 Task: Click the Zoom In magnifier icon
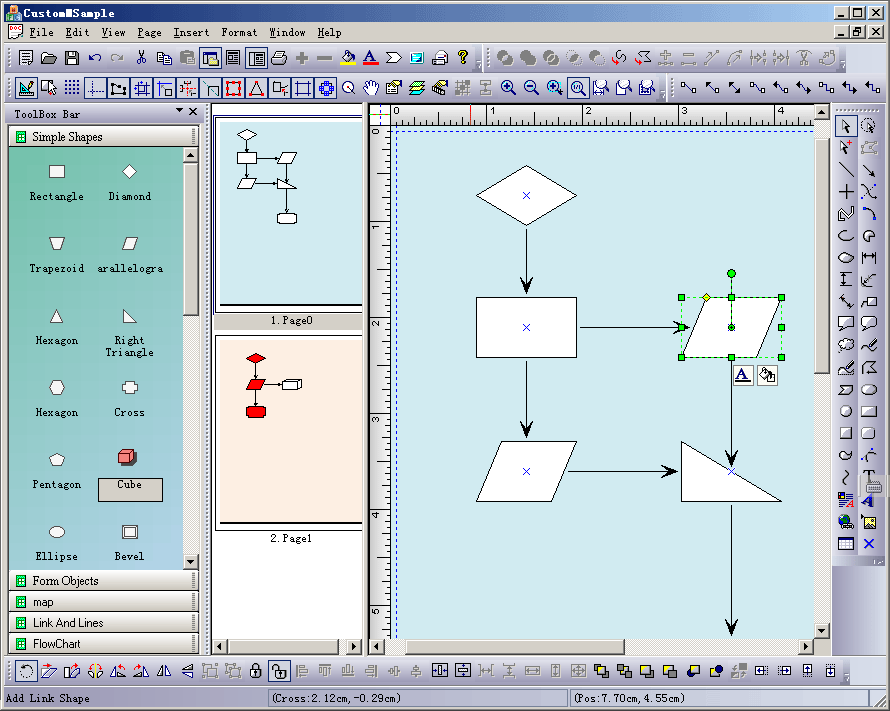coord(508,88)
